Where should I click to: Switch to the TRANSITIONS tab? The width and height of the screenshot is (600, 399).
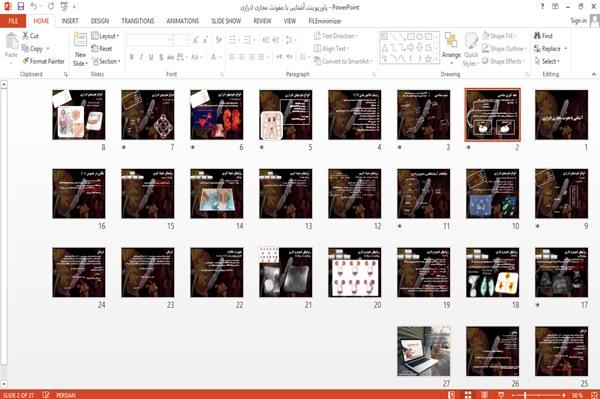click(x=138, y=21)
